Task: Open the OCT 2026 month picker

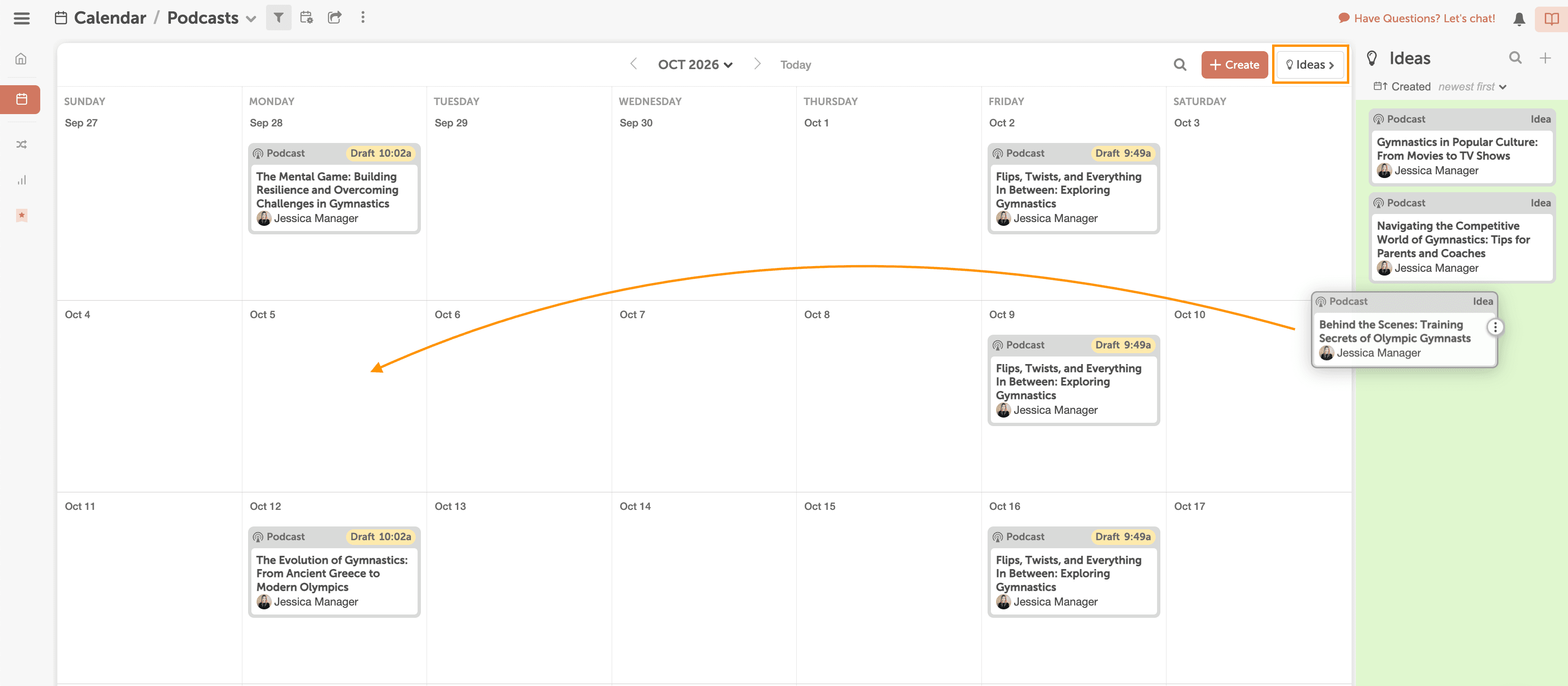Action: [695, 64]
